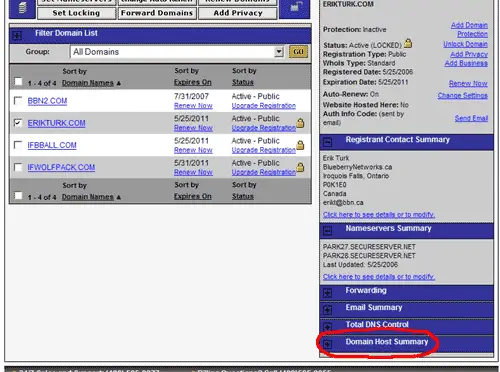Click registrant 'Click here to see details or to modify' link

click(379, 215)
